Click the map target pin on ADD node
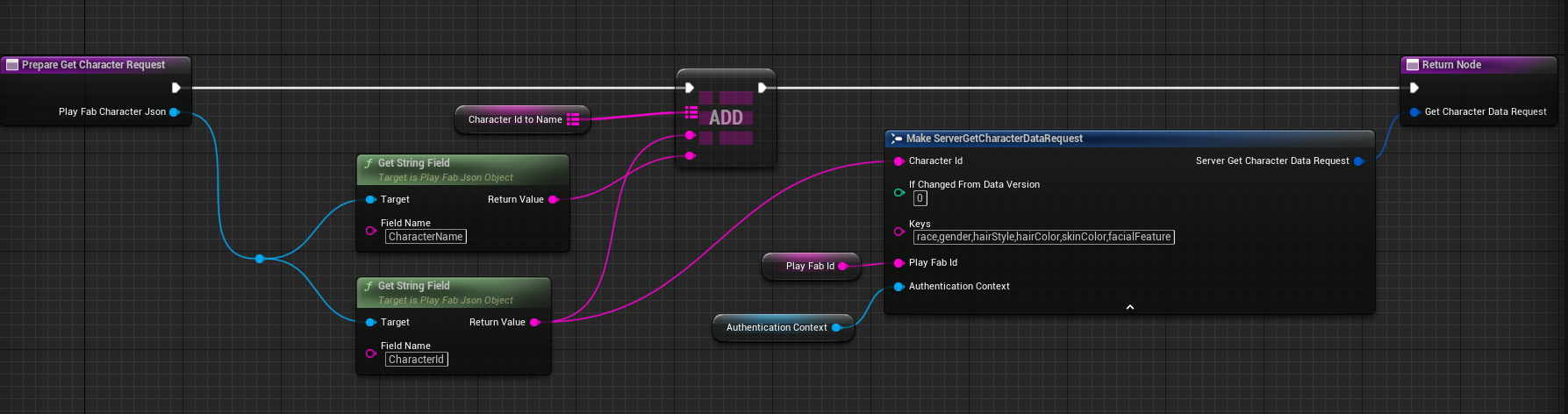 pos(691,112)
